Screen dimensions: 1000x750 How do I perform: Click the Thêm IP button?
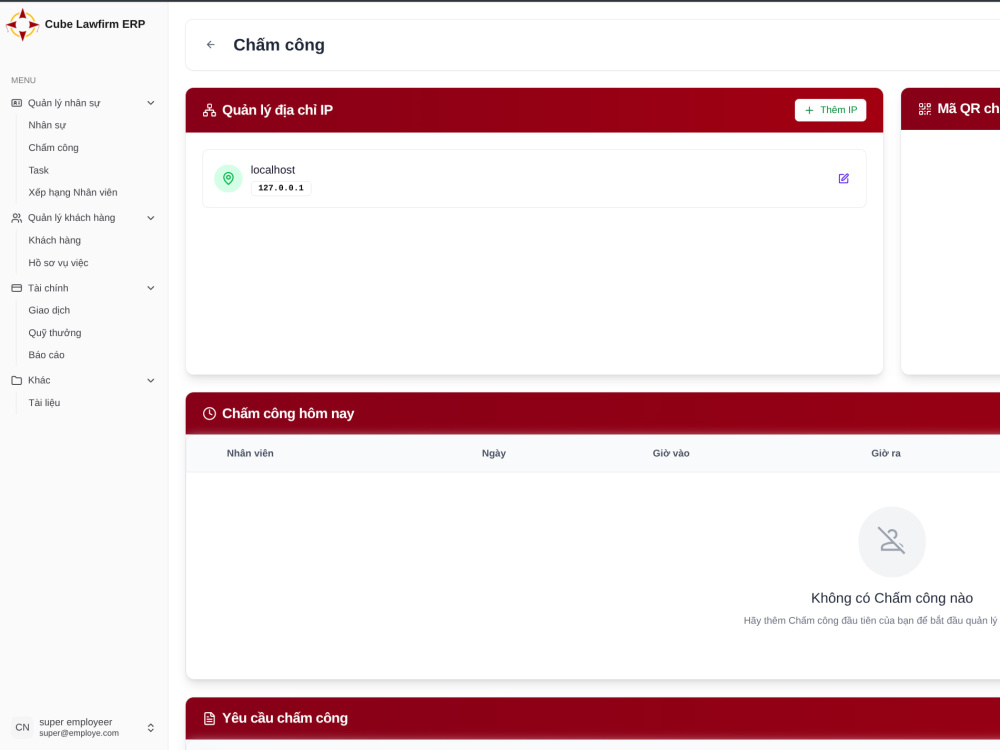coord(830,110)
